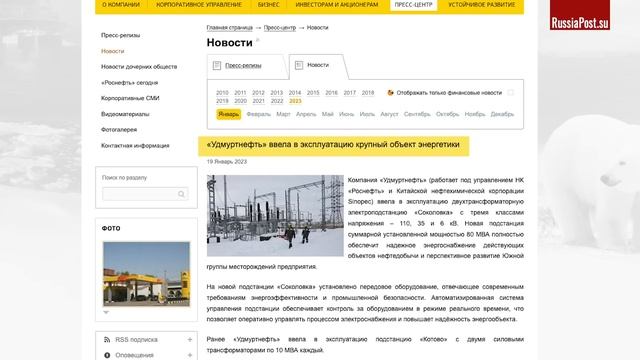Select the «Январь» month button
This screenshot has width=640, height=360.
pyautogui.click(x=229, y=114)
